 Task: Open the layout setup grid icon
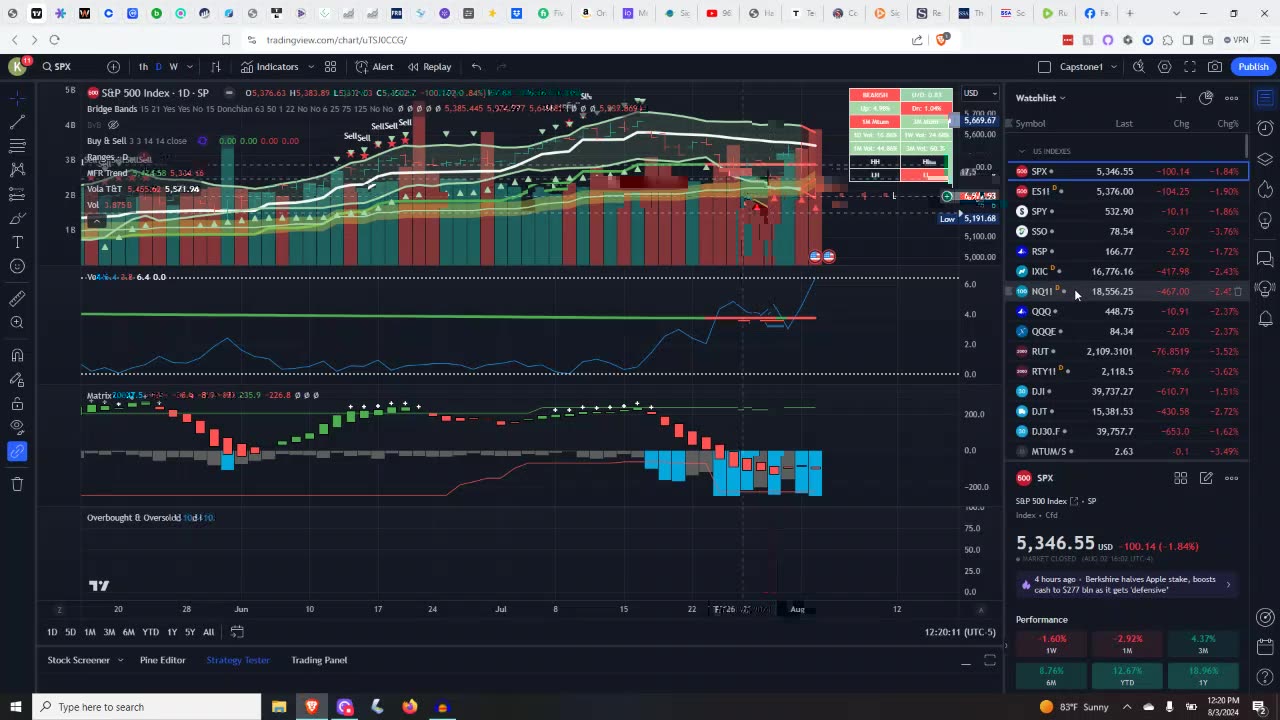(330, 67)
